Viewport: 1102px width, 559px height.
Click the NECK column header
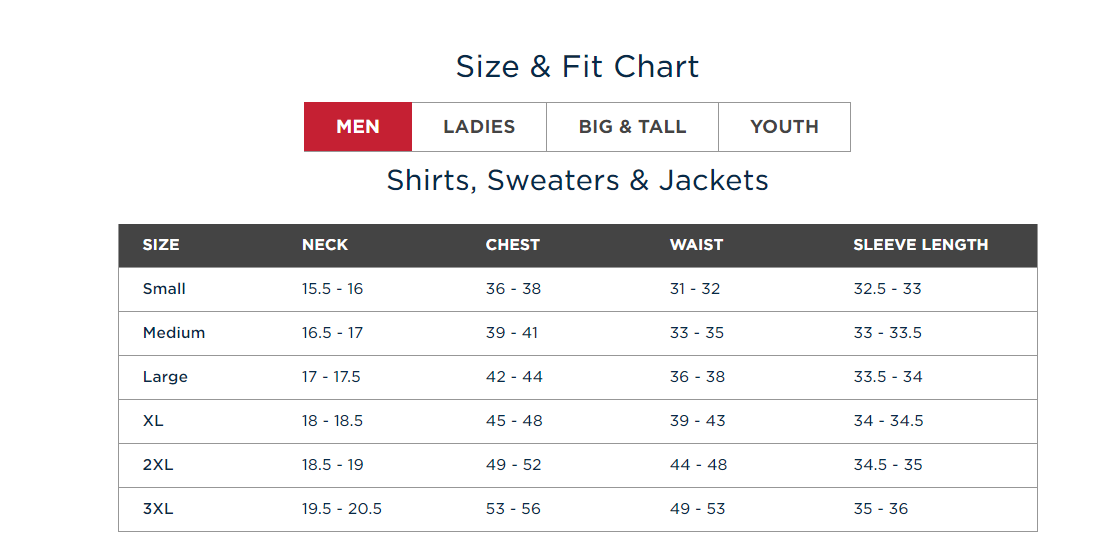tap(325, 245)
